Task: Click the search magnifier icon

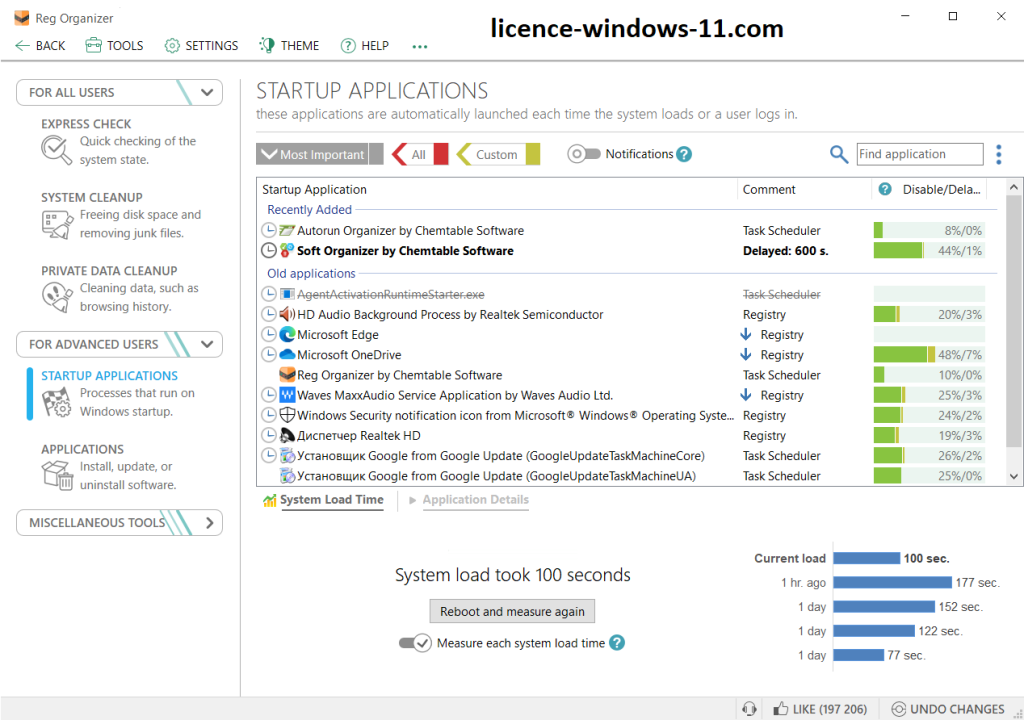Action: pos(839,154)
